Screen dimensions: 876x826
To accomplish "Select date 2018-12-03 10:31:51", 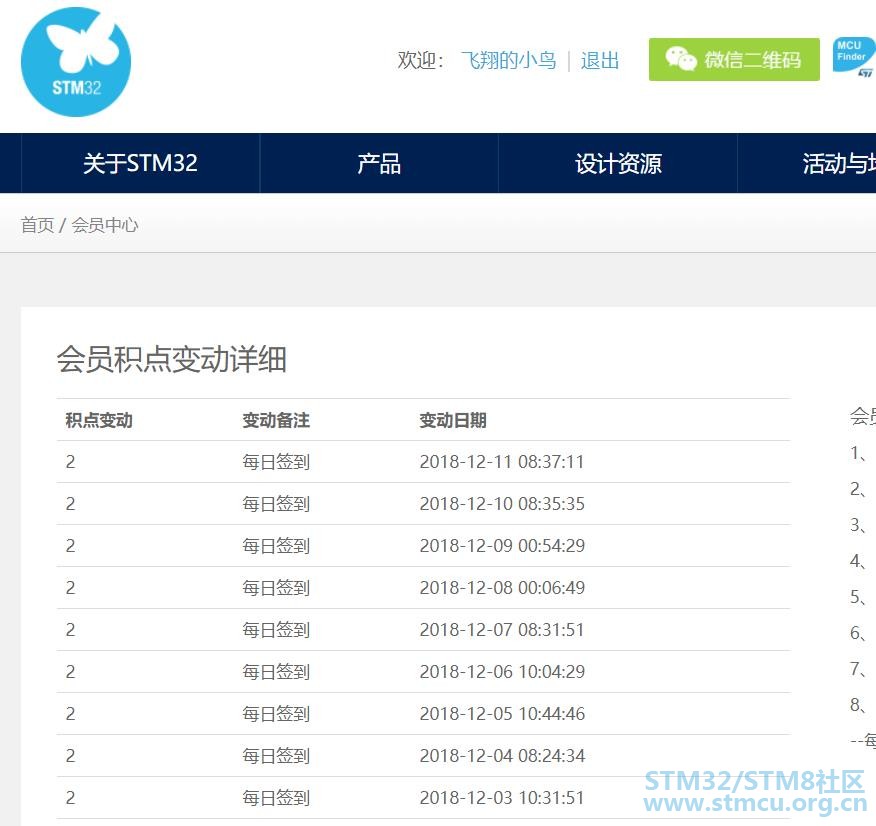I will click(502, 798).
